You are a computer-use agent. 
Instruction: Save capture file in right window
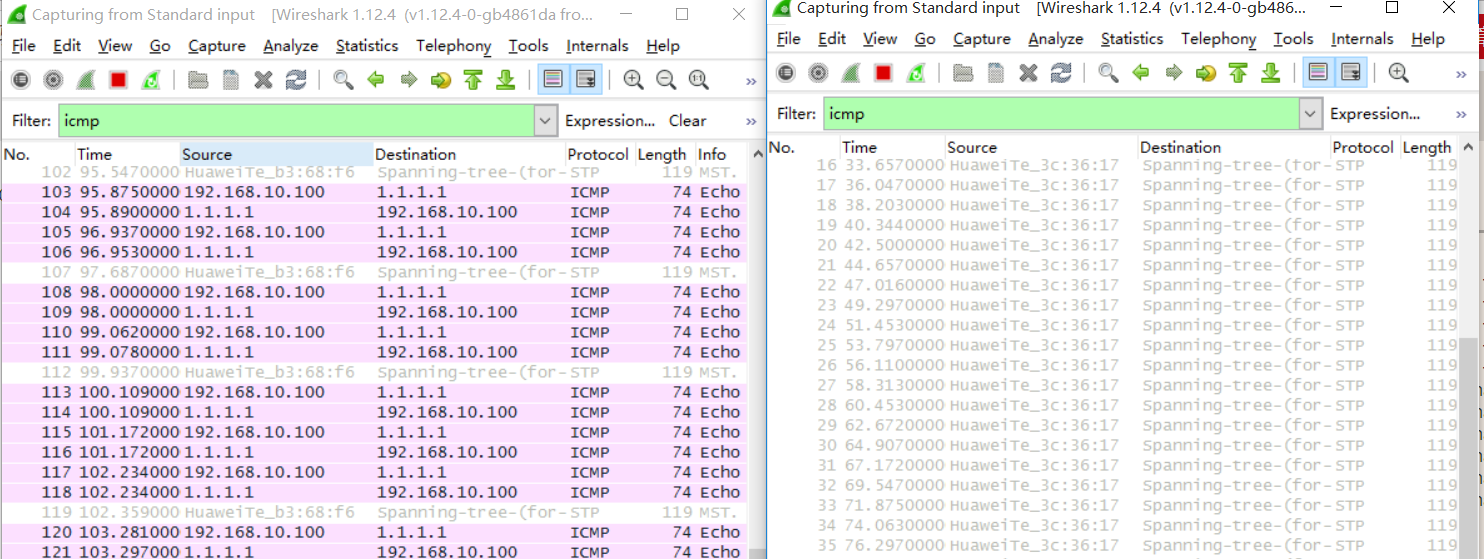[996, 72]
